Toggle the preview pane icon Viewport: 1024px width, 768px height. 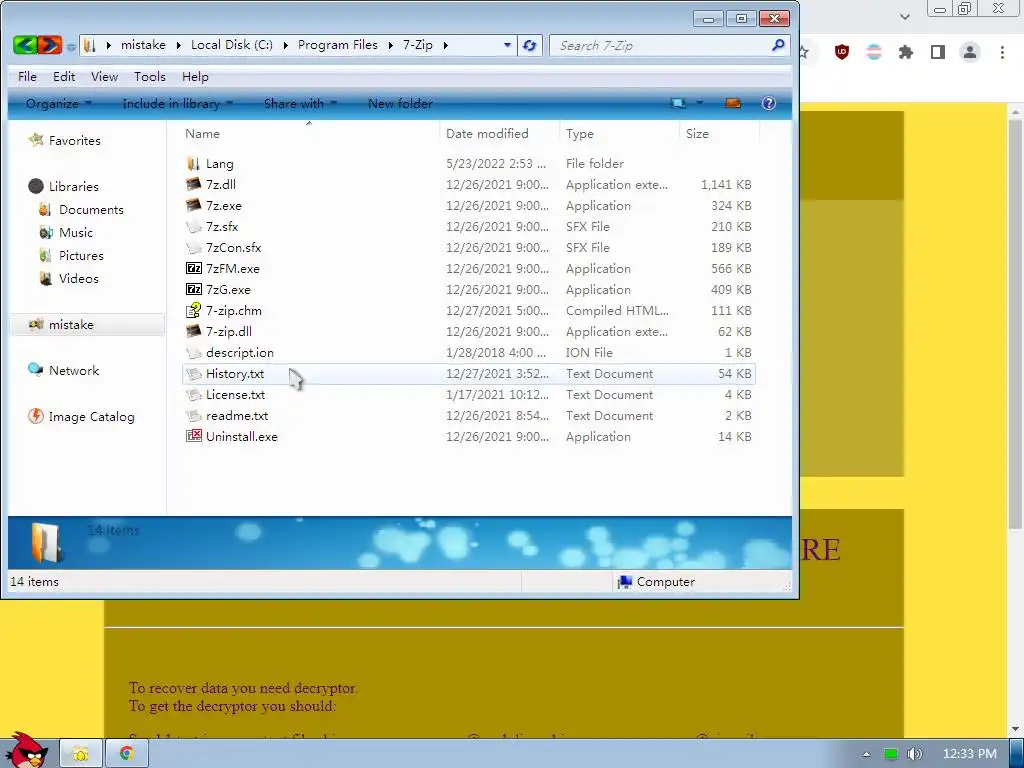[733, 103]
